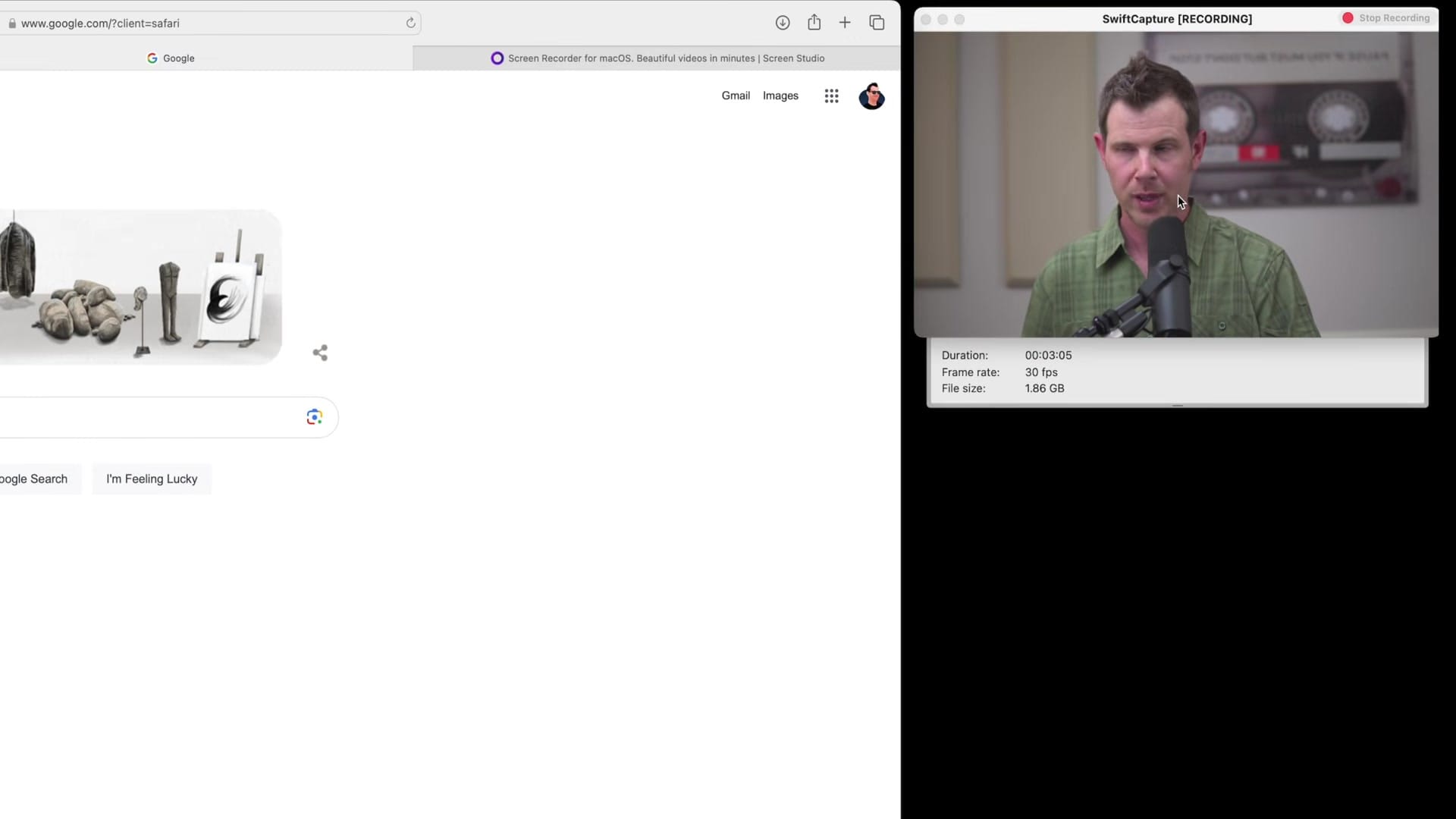
Task: Switch to the Screen Studio tab
Action: pyautogui.click(x=657, y=58)
